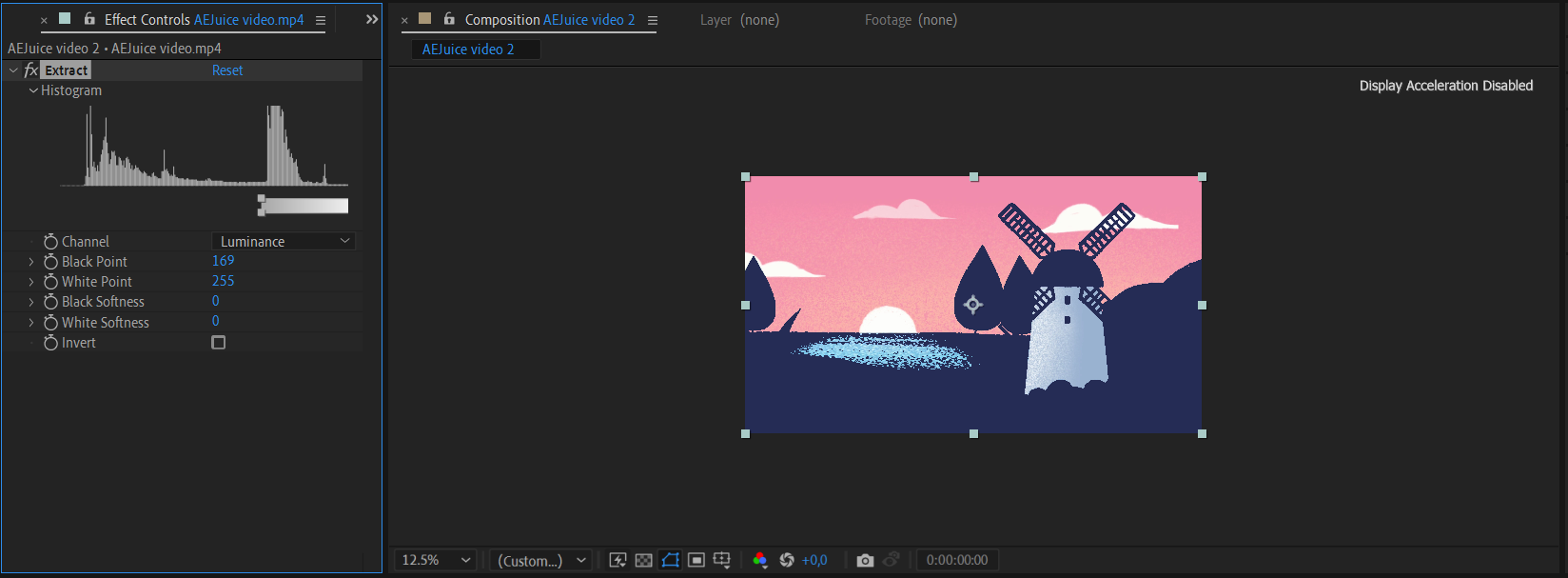Toggle the fx switch for Extract effect

coord(30,70)
